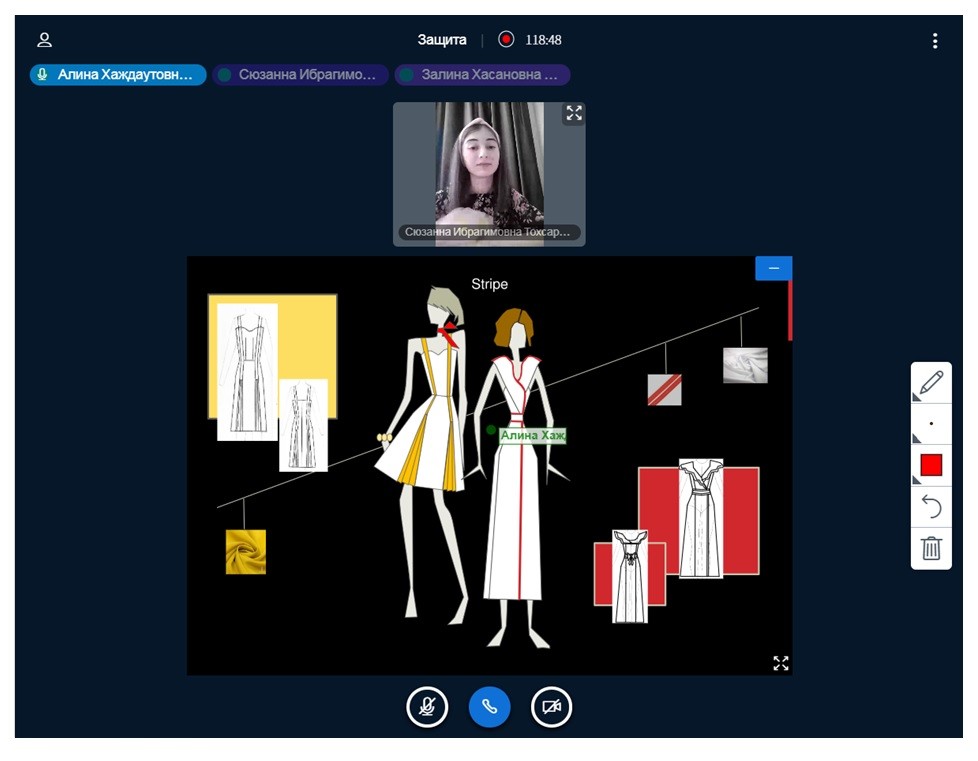The height and width of the screenshot is (761, 978).
Task: Delete annotations with the trash icon
Action: (x=931, y=548)
